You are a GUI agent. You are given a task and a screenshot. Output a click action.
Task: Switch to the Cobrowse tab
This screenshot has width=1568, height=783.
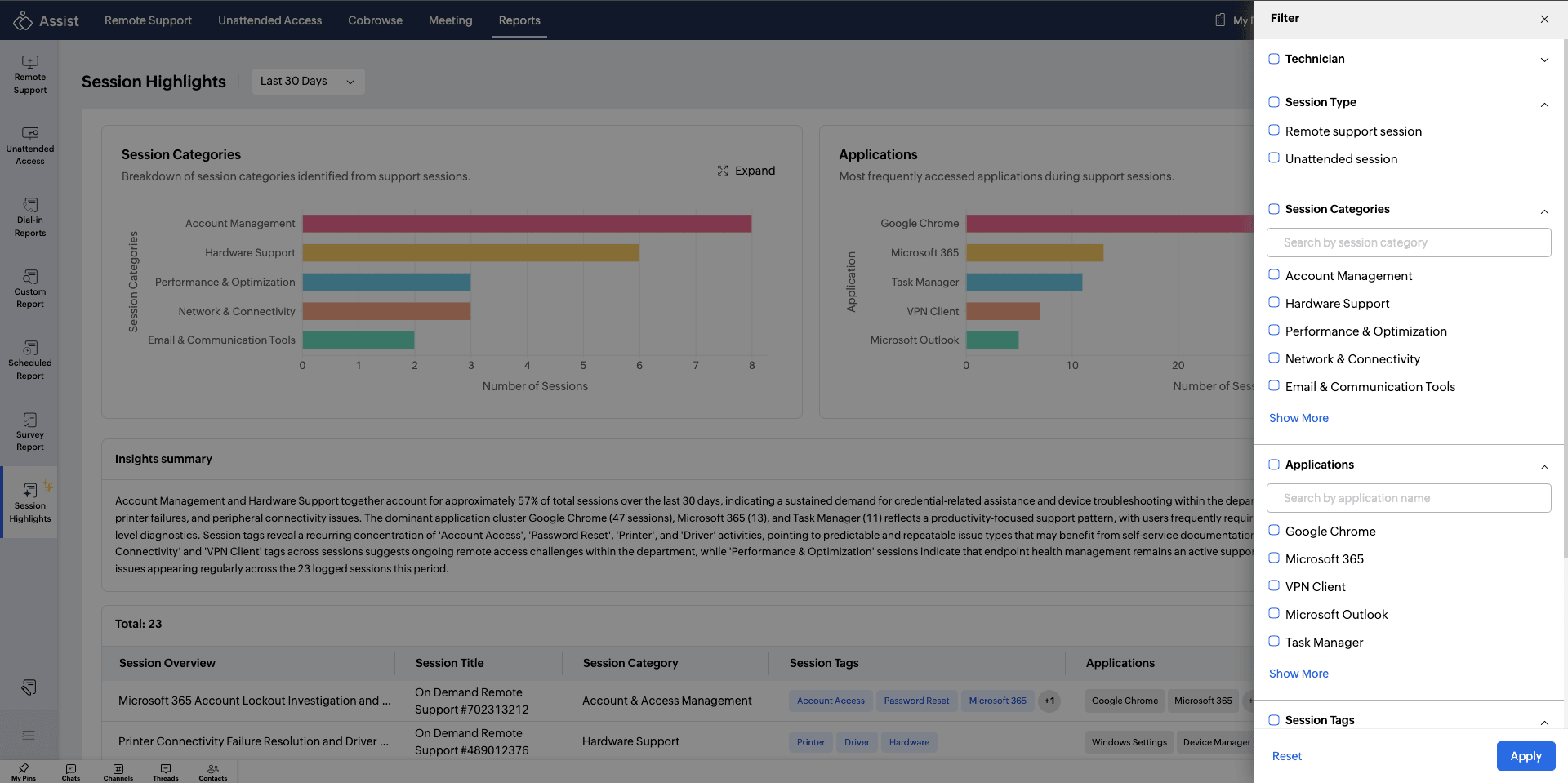click(x=375, y=20)
